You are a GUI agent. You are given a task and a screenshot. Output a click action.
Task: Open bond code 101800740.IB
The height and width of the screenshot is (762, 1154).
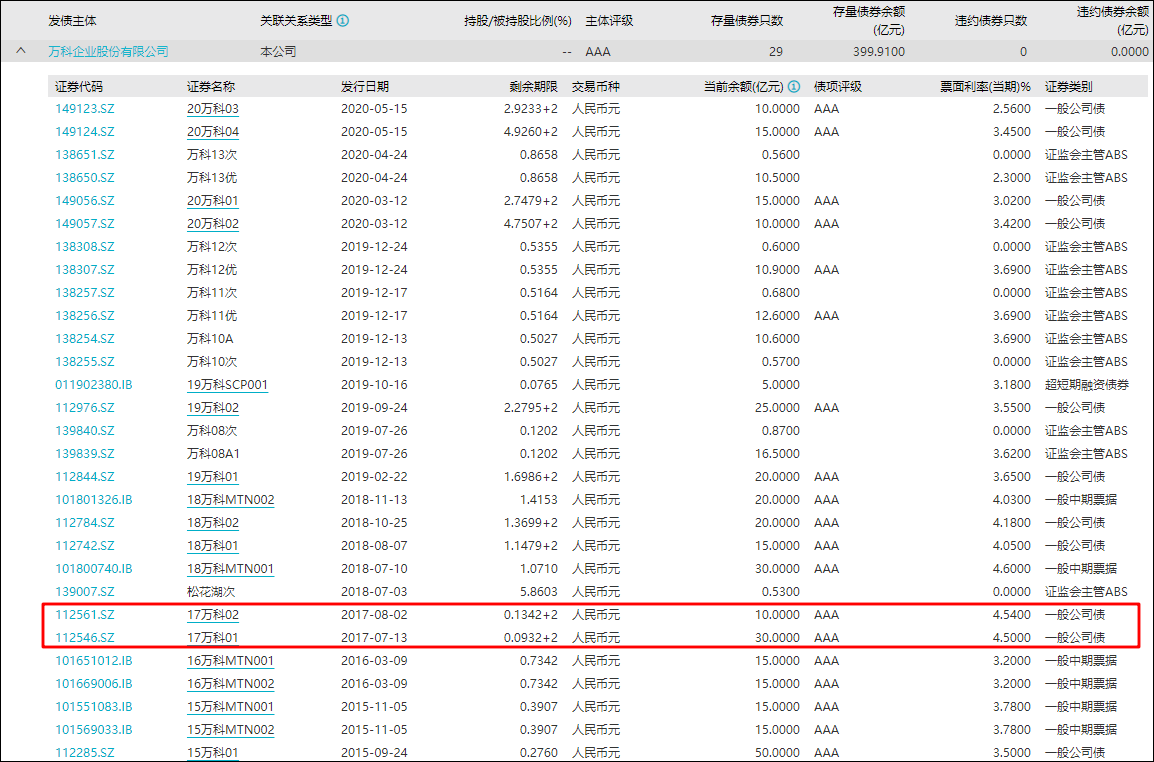[x=93, y=569]
